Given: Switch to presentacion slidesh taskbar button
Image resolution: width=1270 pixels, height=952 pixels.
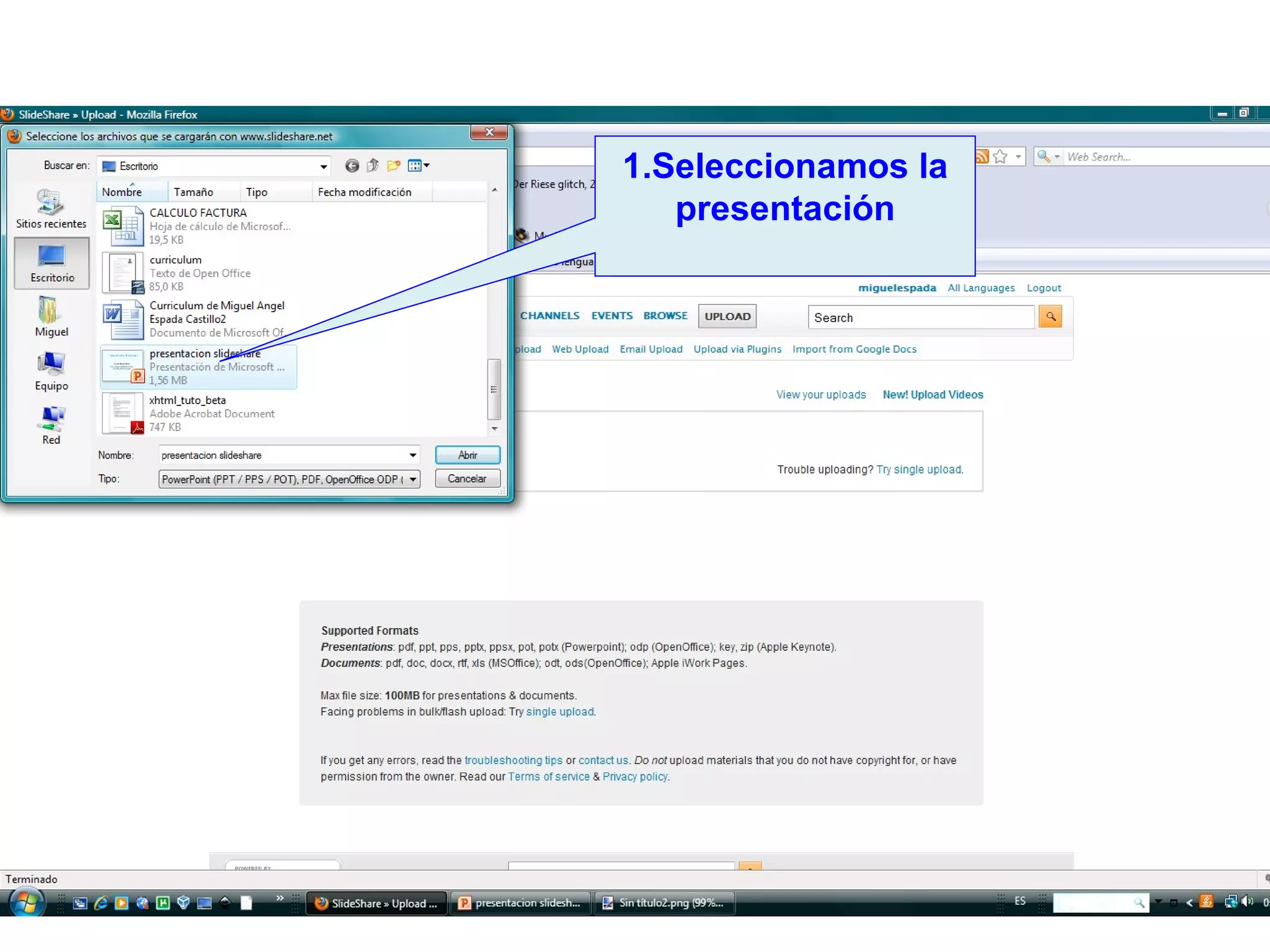Looking at the screenshot, I should point(521,903).
